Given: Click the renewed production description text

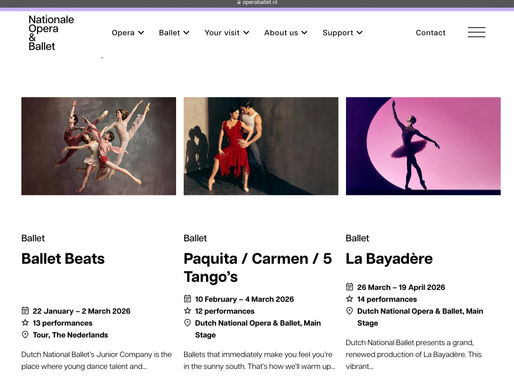Looking at the screenshot, I should pos(414,354).
